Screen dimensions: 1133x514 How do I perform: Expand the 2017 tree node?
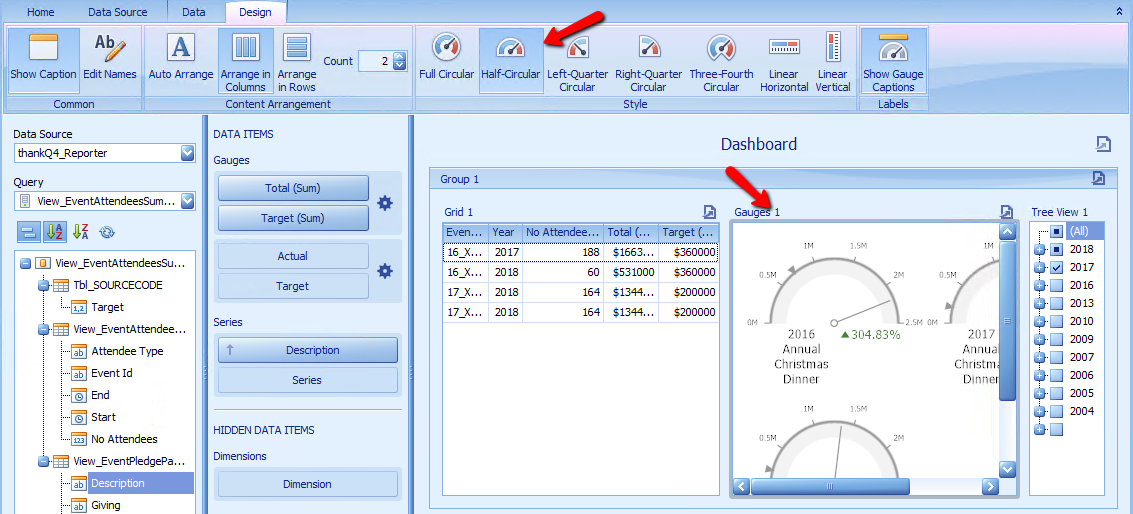tap(1040, 267)
